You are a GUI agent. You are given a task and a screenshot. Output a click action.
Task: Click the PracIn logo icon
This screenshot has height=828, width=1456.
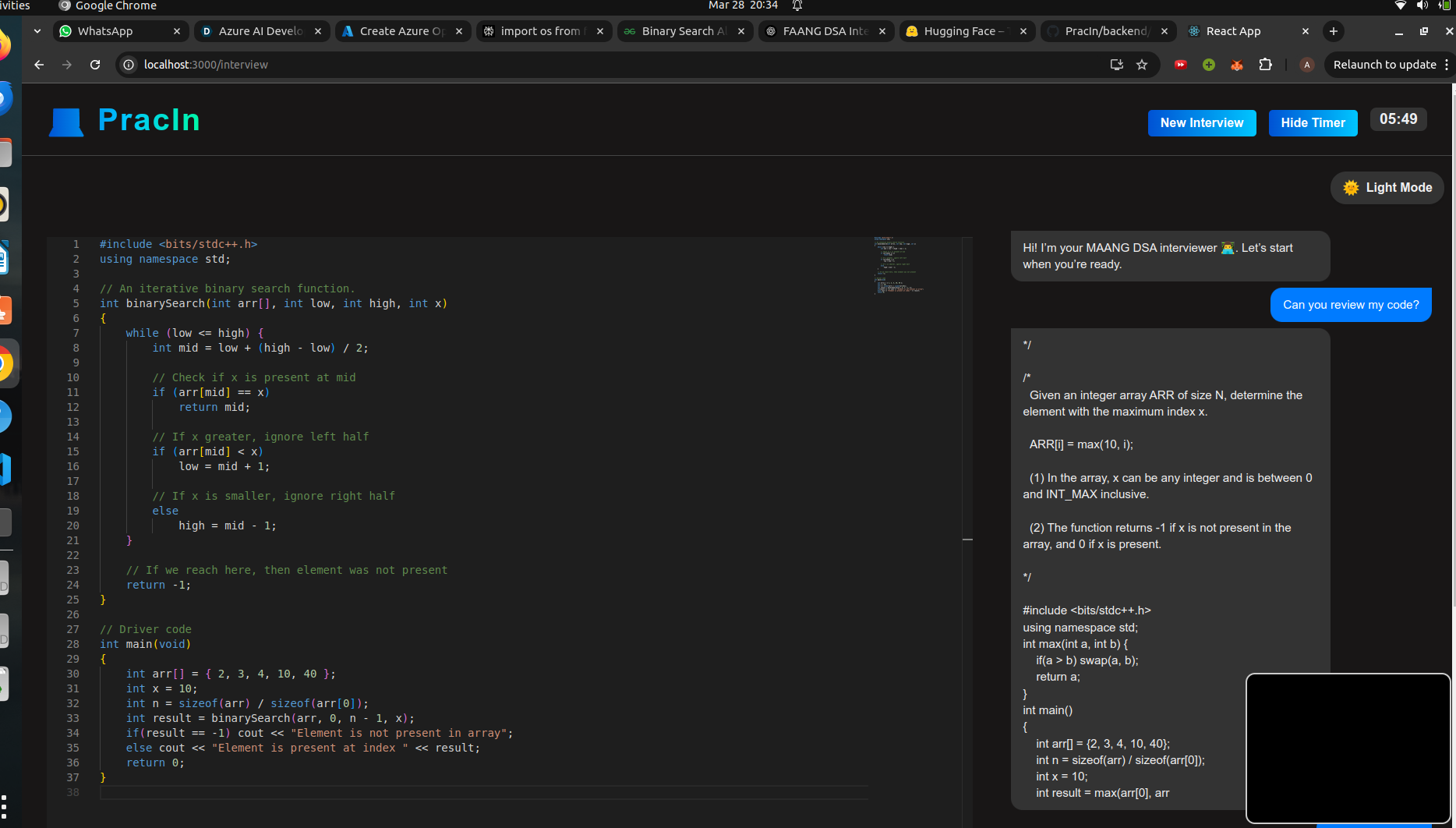66,122
